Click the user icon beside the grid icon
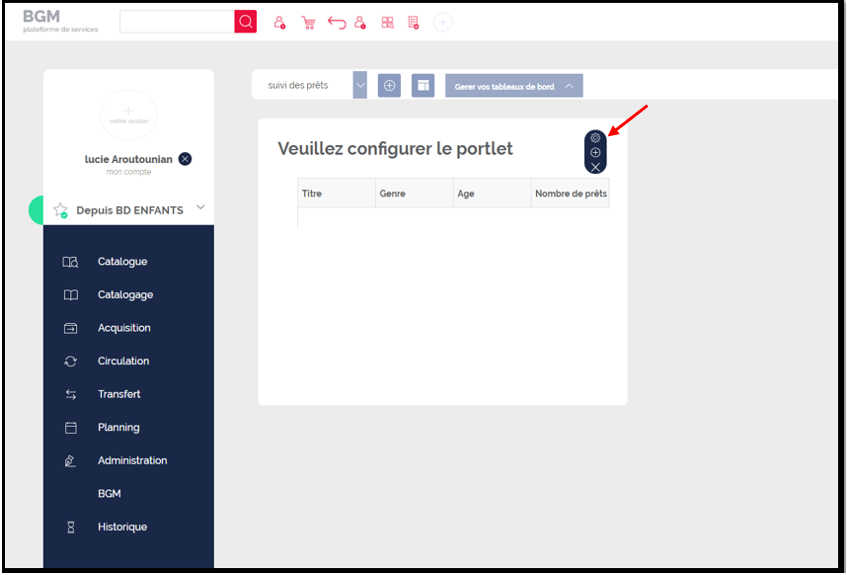The image size is (847, 575). pos(360,23)
